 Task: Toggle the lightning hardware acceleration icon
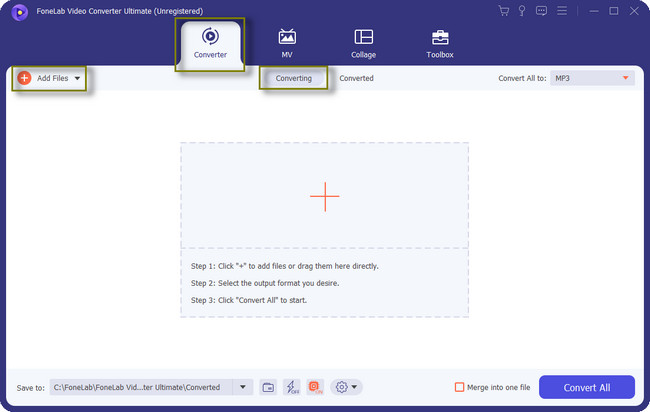(x=292, y=387)
